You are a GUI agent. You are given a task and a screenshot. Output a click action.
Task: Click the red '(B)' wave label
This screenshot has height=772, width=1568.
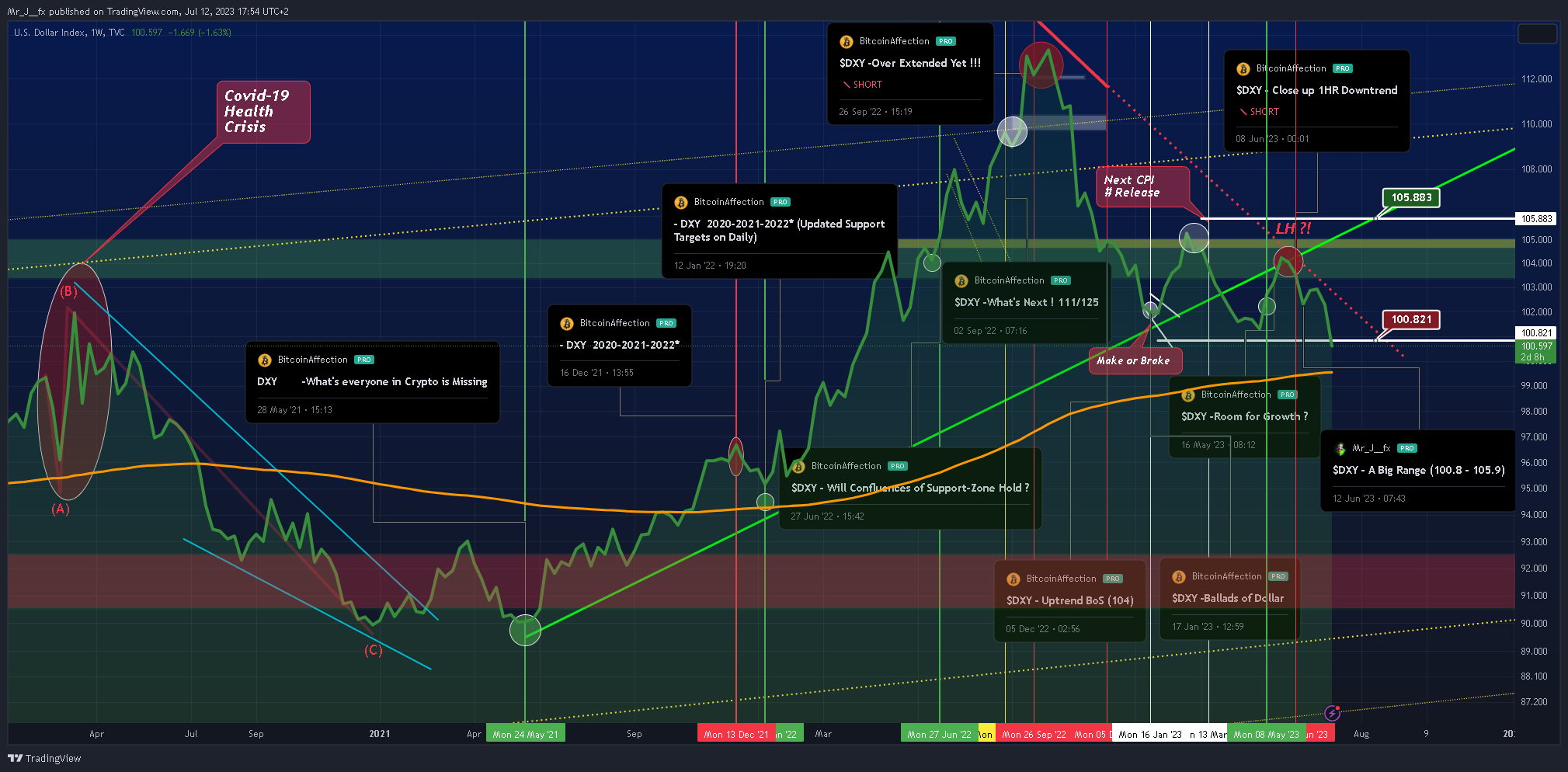pyautogui.click(x=69, y=291)
